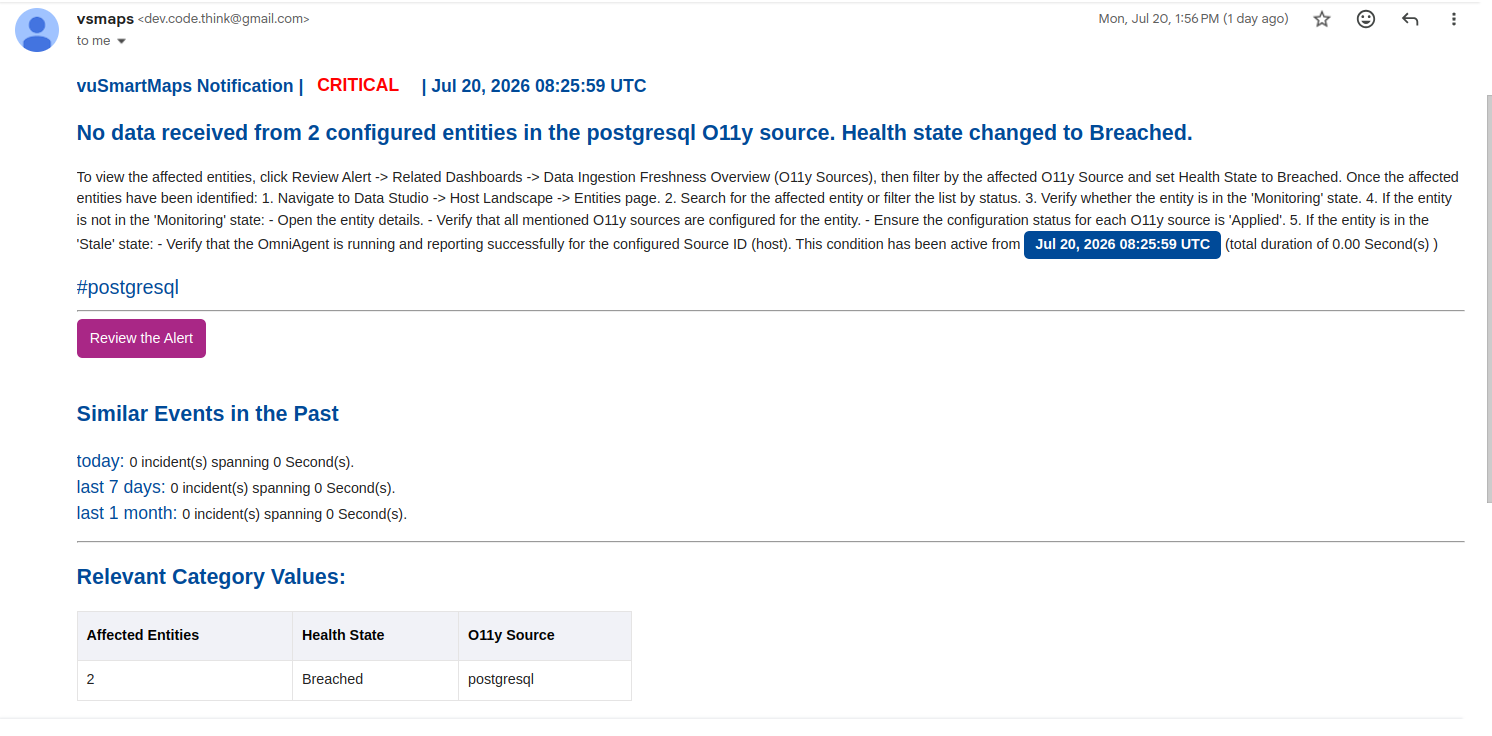Open the three-dot More menu
The height and width of the screenshot is (736, 1492).
1454,19
